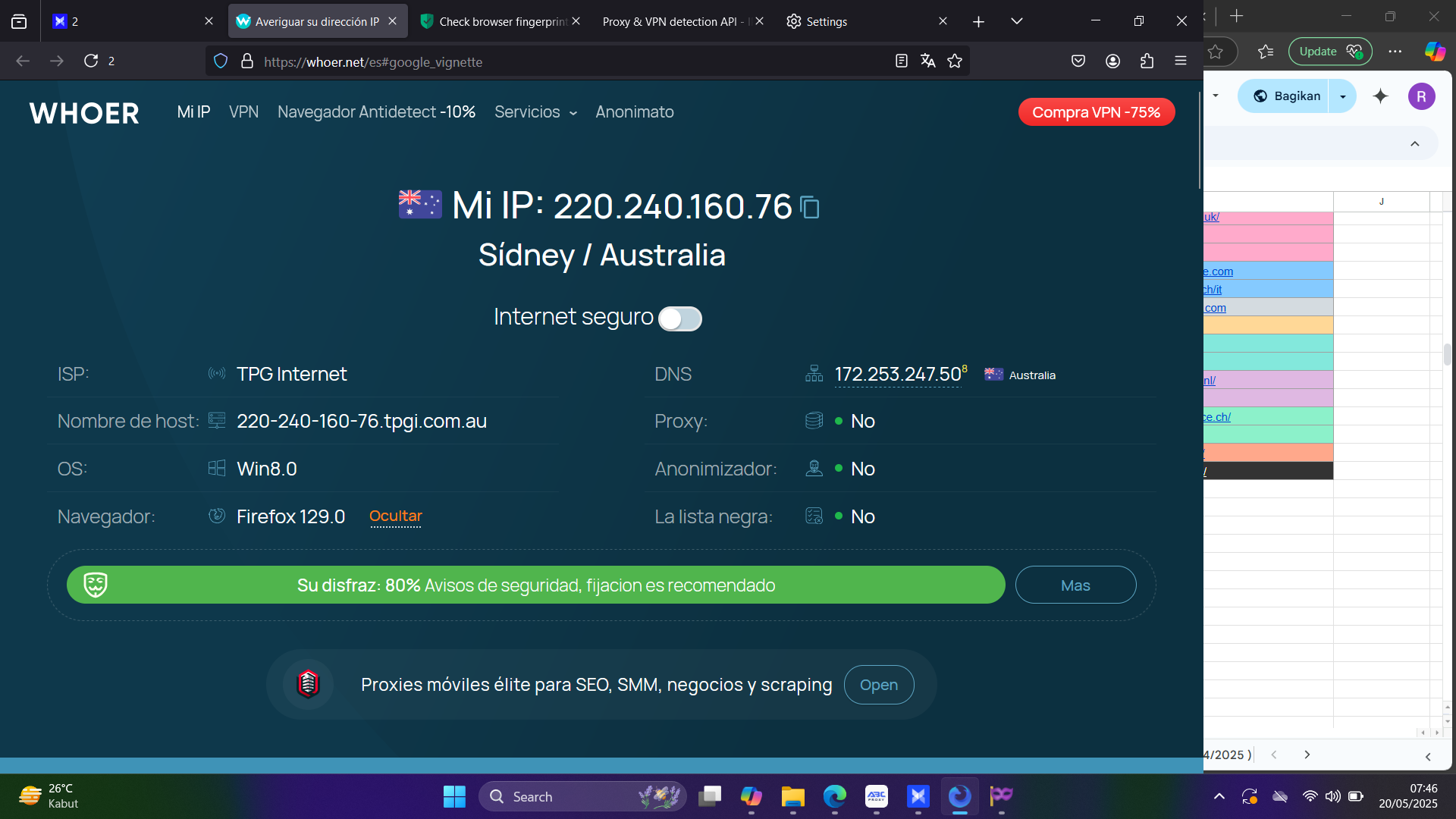Open the Firefox extensions icon
The width and height of the screenshot is (1456, 819).
[x=1147, y=61]
